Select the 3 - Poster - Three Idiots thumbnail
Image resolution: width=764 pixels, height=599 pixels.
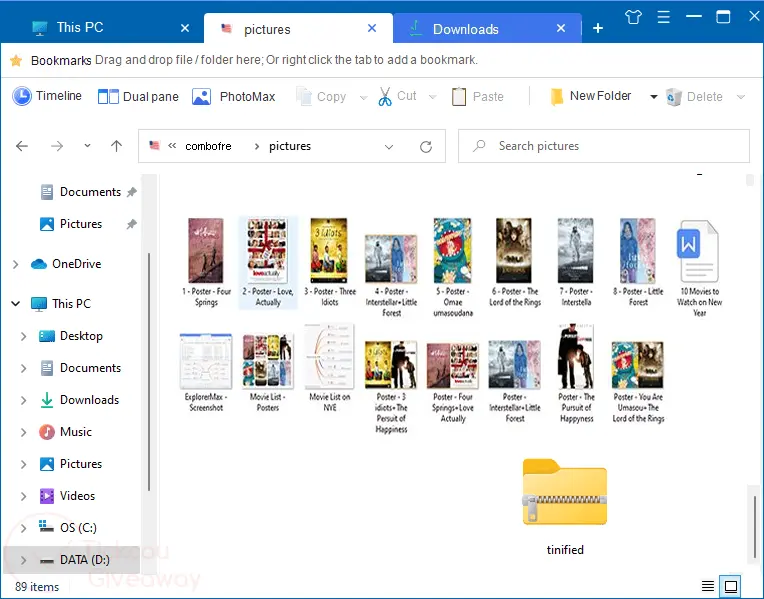click(330, 262)
